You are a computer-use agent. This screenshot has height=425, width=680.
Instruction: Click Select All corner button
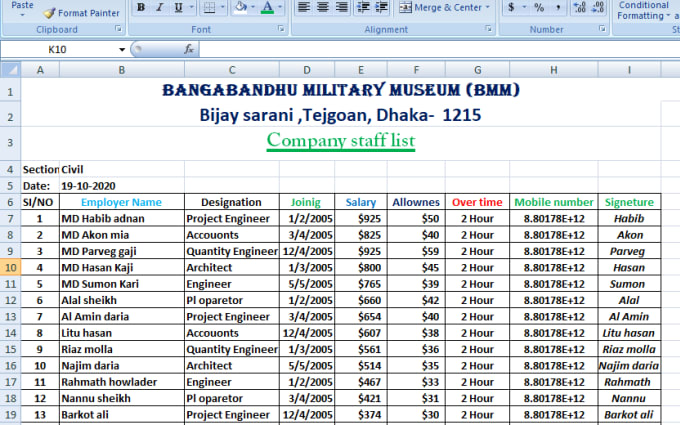[x=10, y=69]
